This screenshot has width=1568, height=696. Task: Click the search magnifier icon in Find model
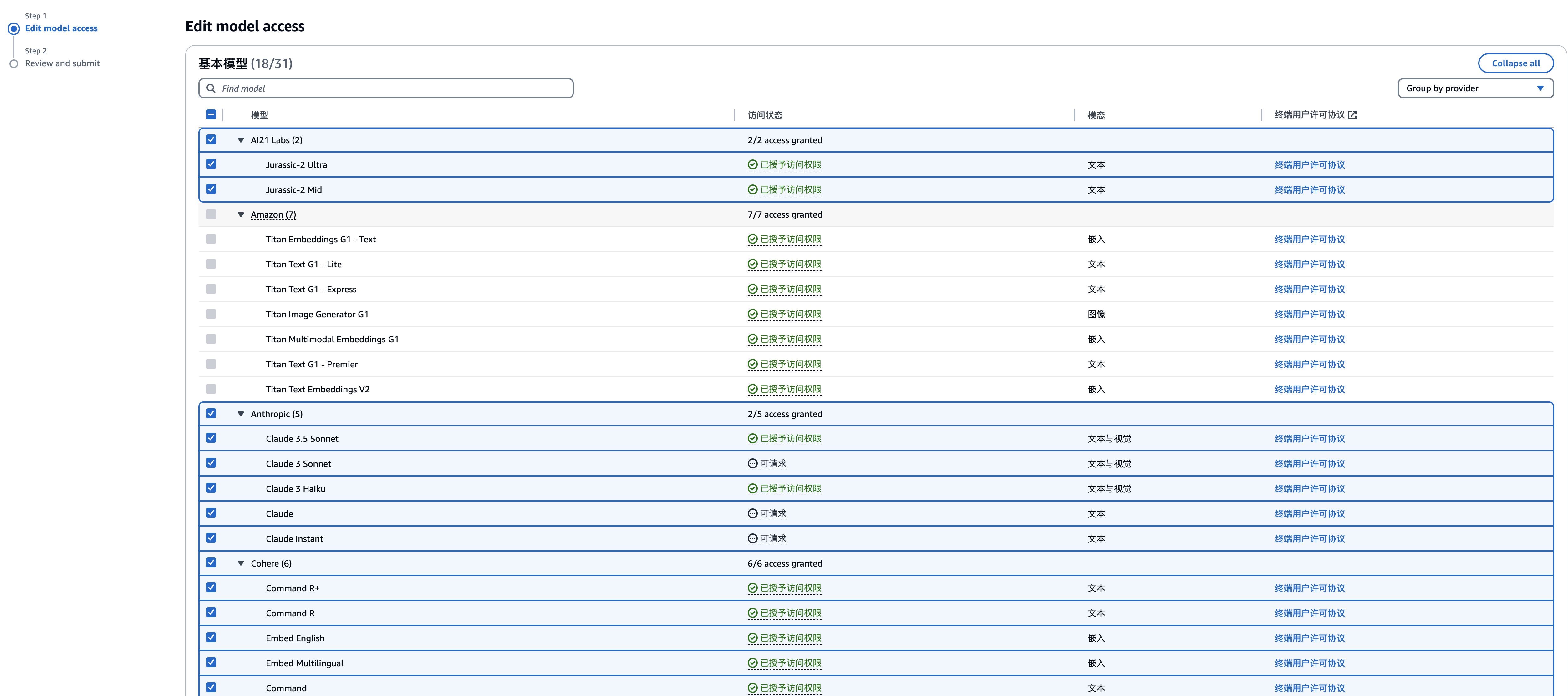click(x=211, y=88)
